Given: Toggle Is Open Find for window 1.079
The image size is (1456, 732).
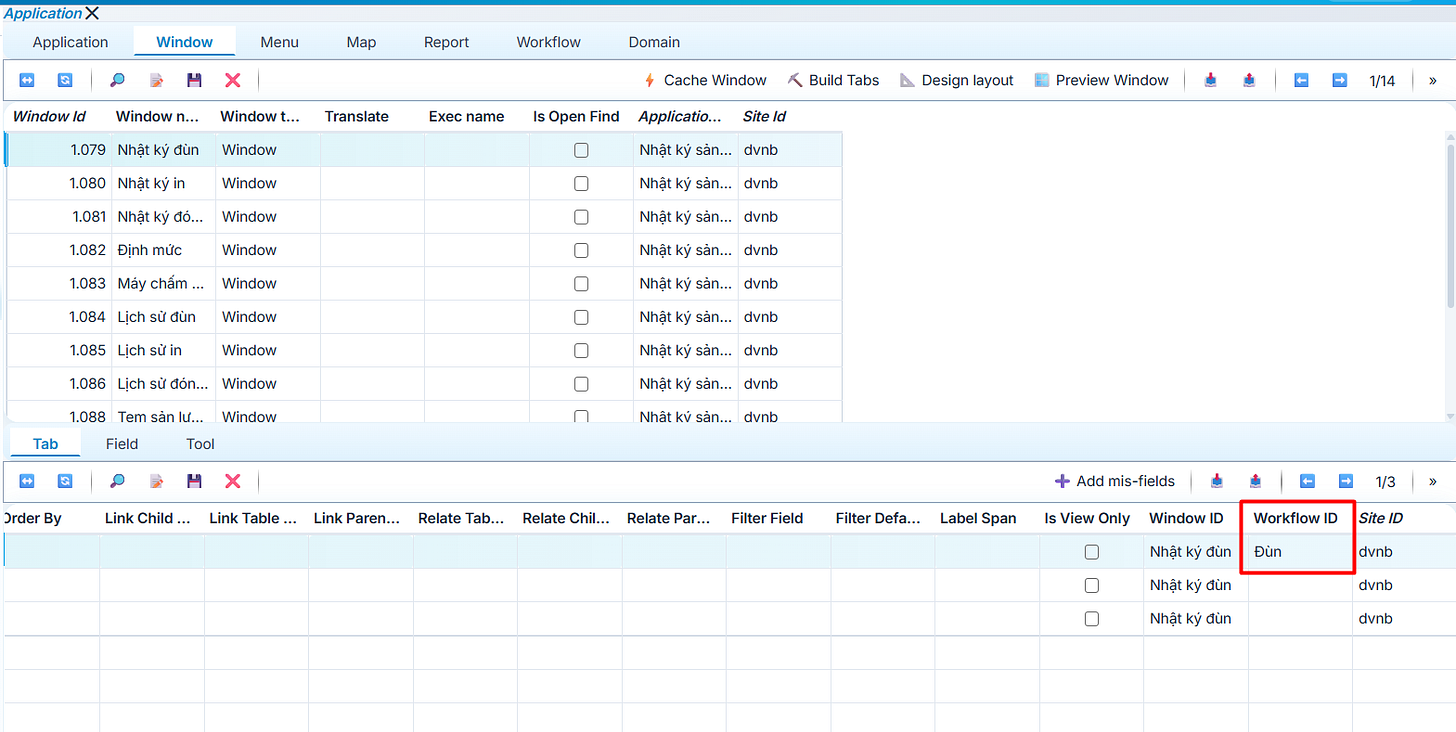Looking at the screenshot, I should coord(581,150).
